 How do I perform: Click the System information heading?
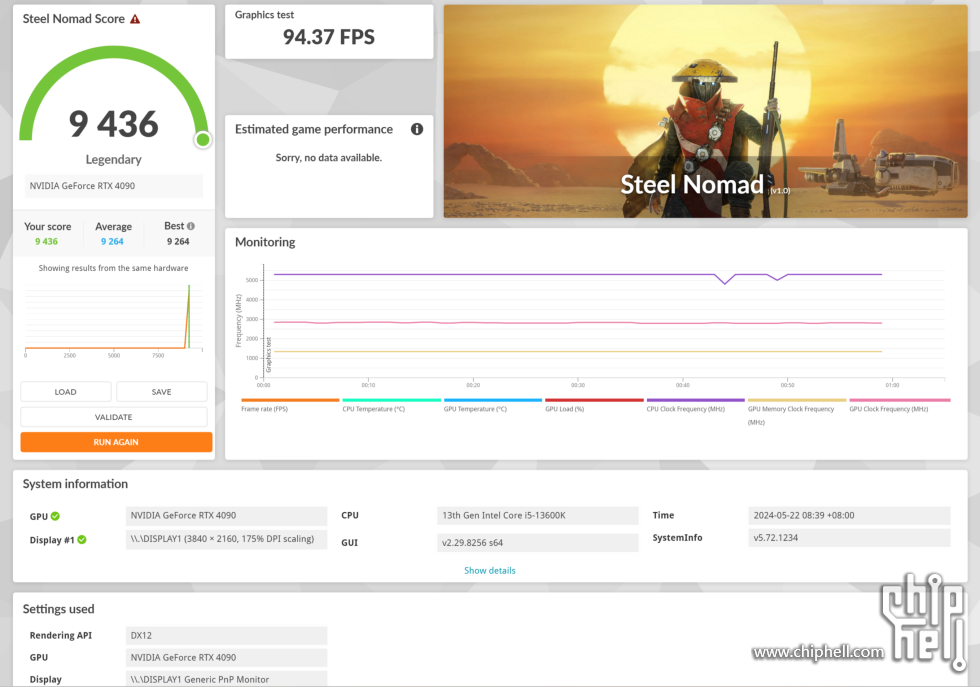pyautogui.click(x=75, y=484)
